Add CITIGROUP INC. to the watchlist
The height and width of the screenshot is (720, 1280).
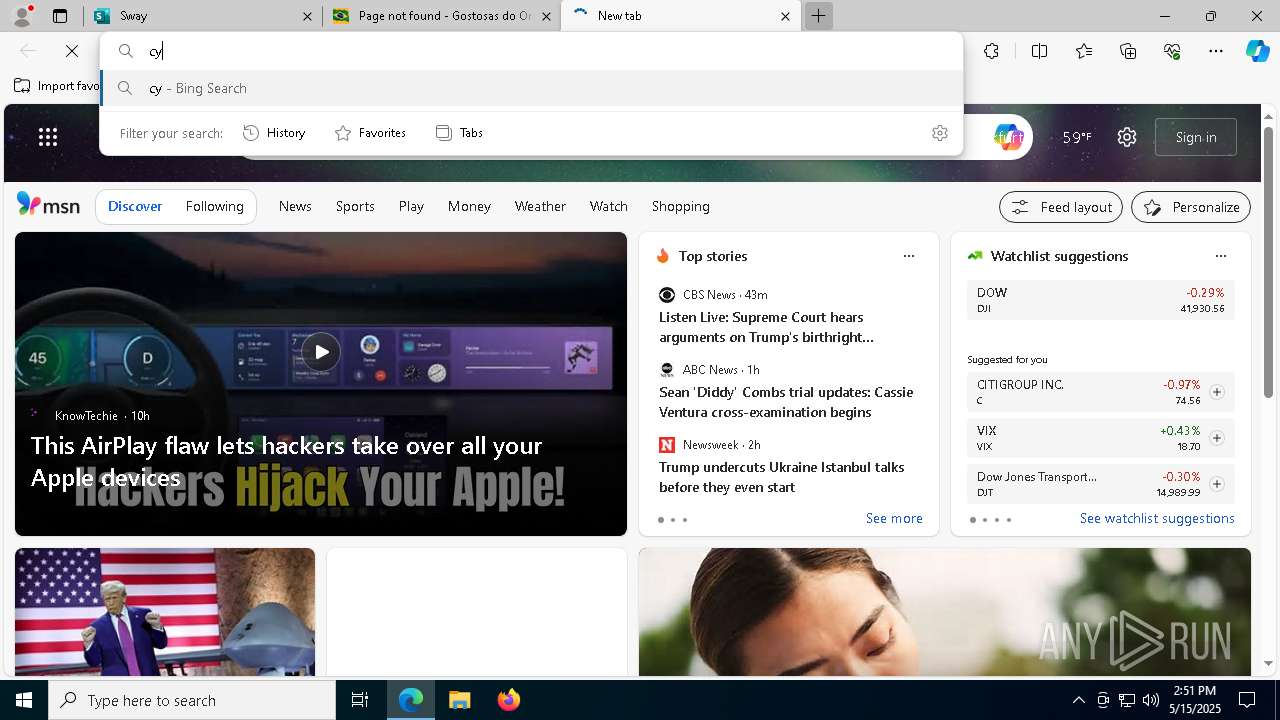click(1216, 392)
